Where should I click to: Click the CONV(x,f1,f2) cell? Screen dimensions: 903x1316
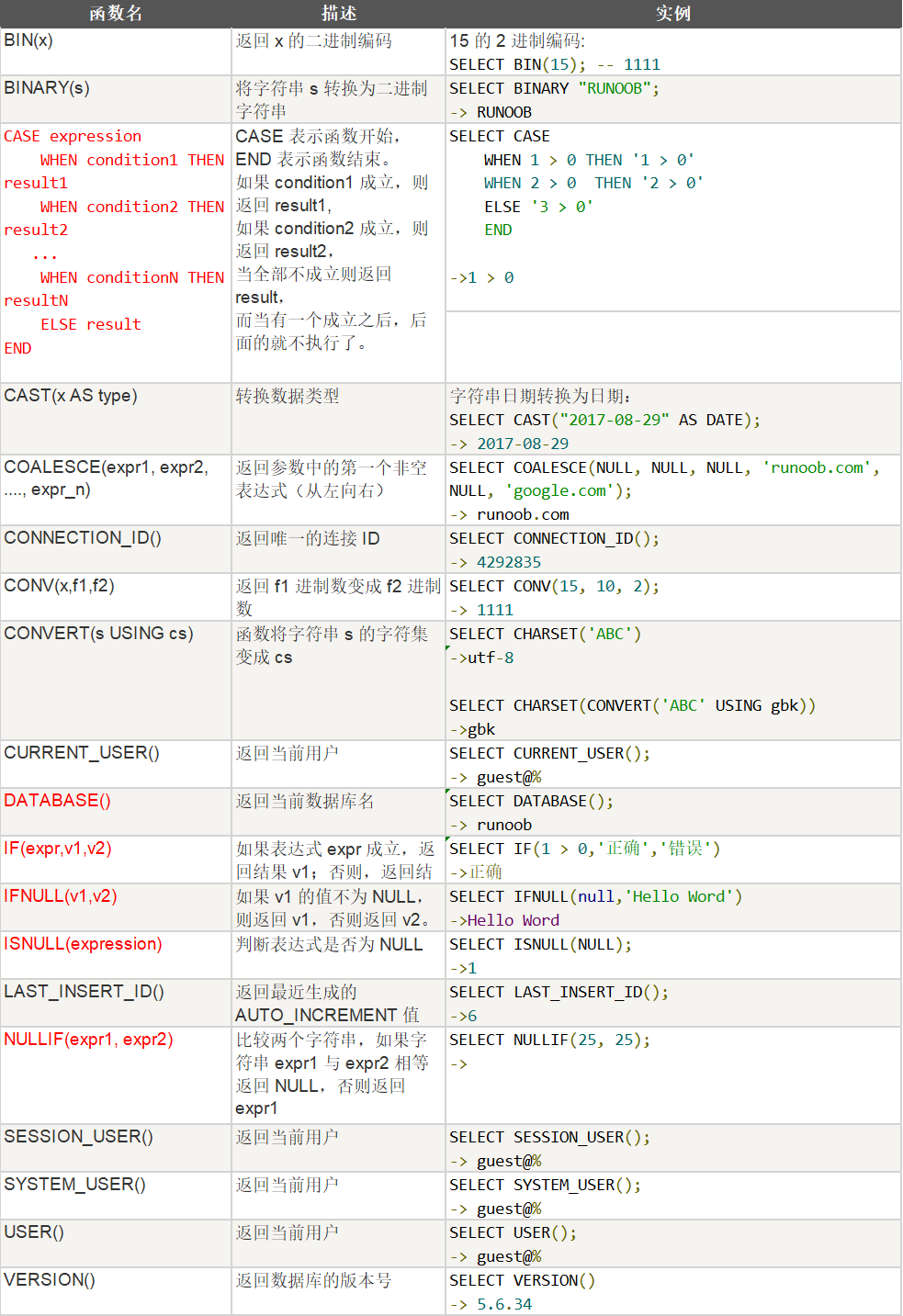point(60,586)
